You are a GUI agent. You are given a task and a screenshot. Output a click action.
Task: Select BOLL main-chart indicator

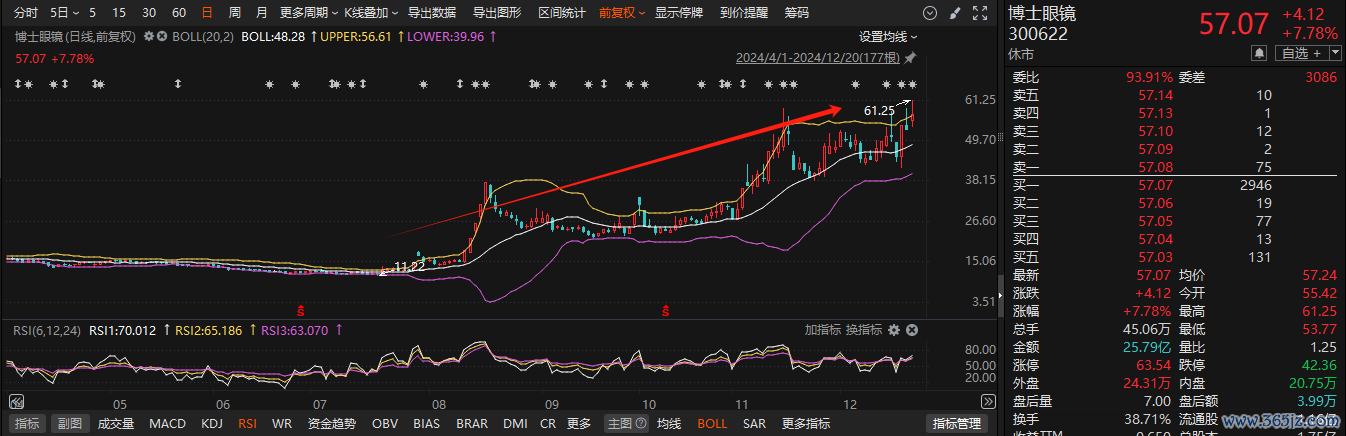click(x=713, y=424)
